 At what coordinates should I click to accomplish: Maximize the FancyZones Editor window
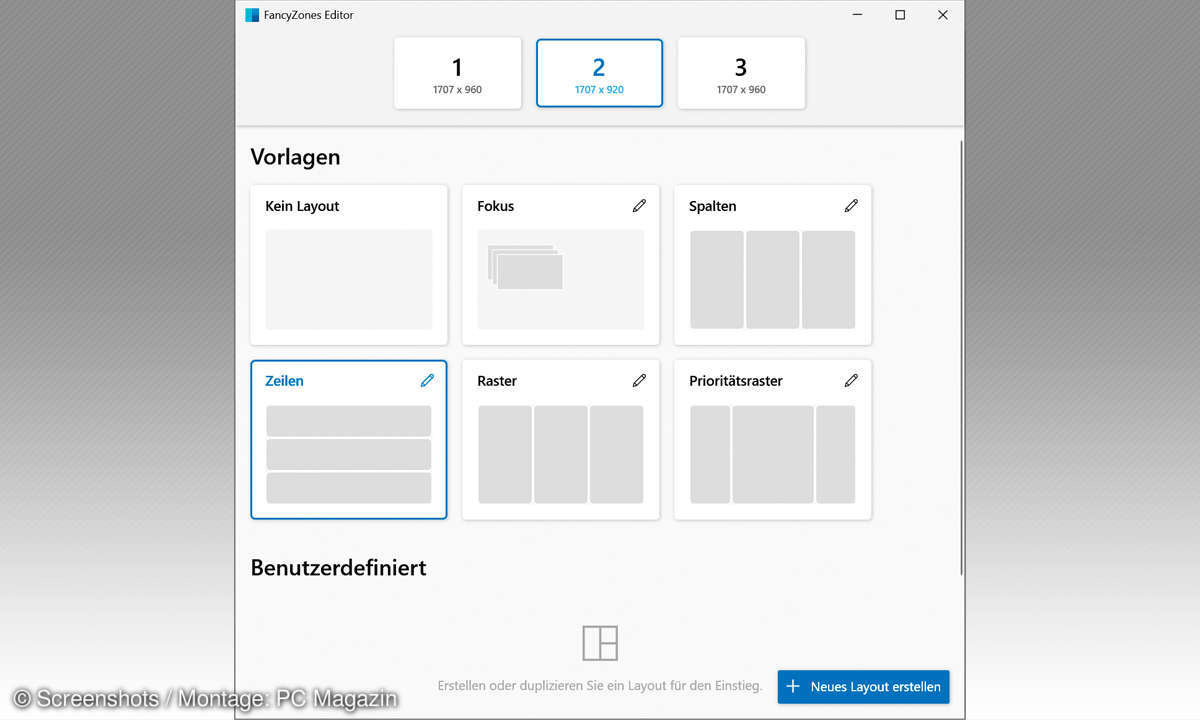click(900, 15)
